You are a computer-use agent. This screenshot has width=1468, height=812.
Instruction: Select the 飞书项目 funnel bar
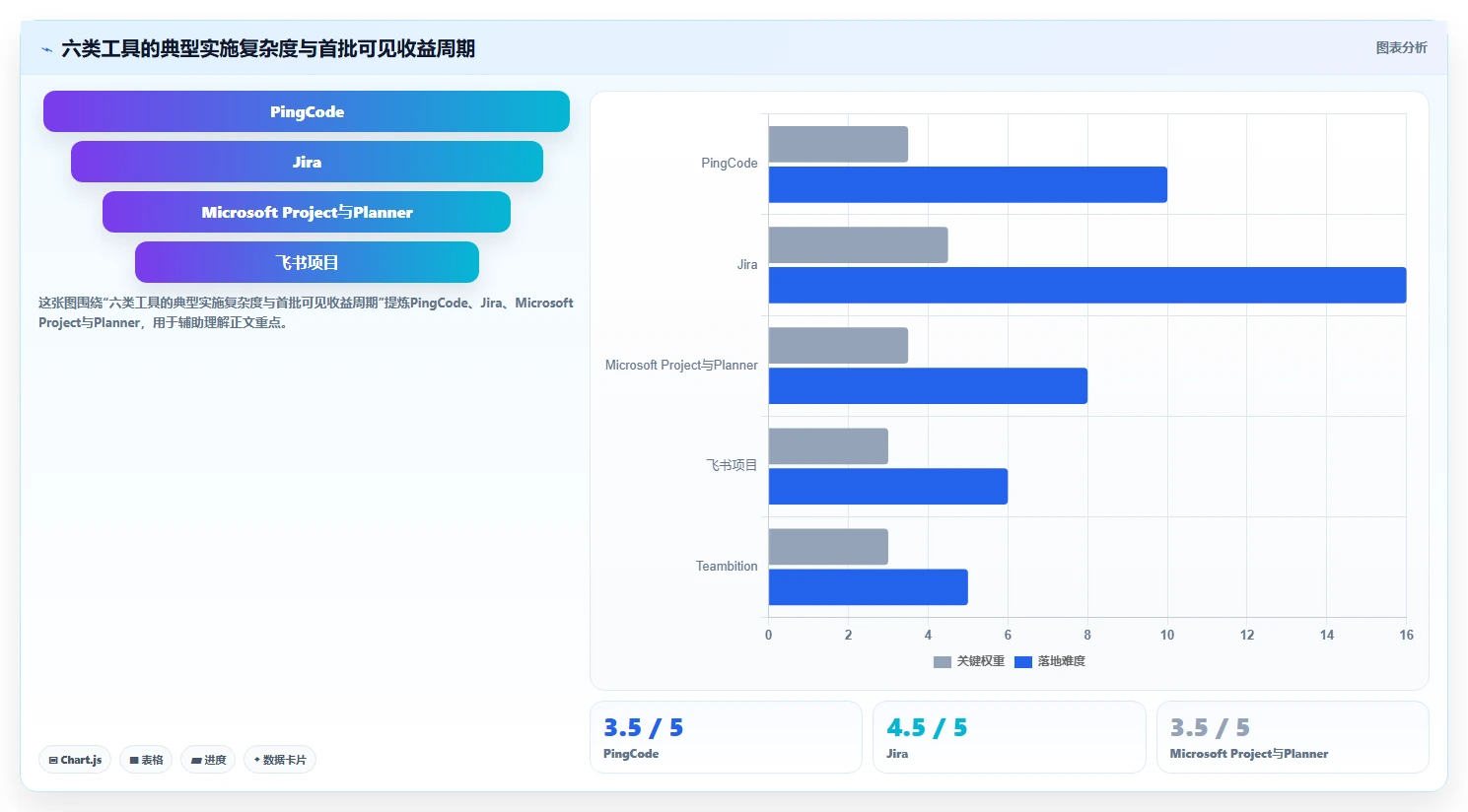307,262
